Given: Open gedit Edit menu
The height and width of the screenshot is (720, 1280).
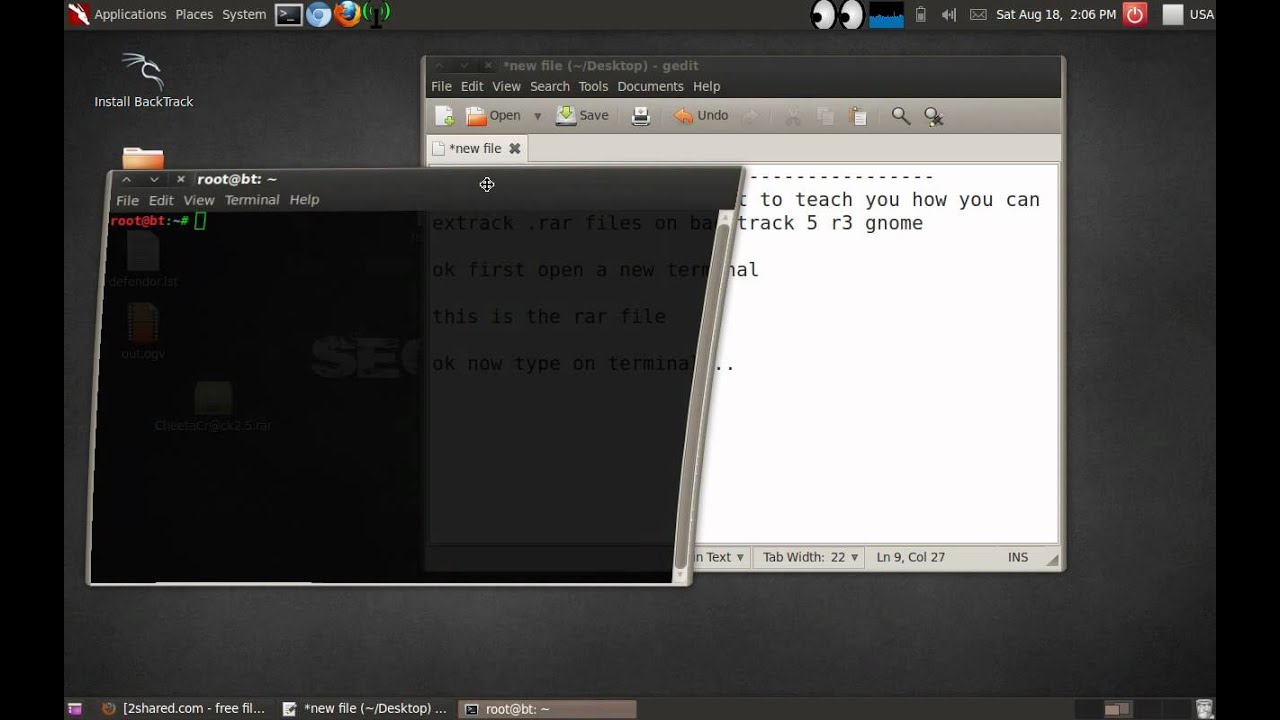Looking at the screenshot, I should (x=471, y=86).
